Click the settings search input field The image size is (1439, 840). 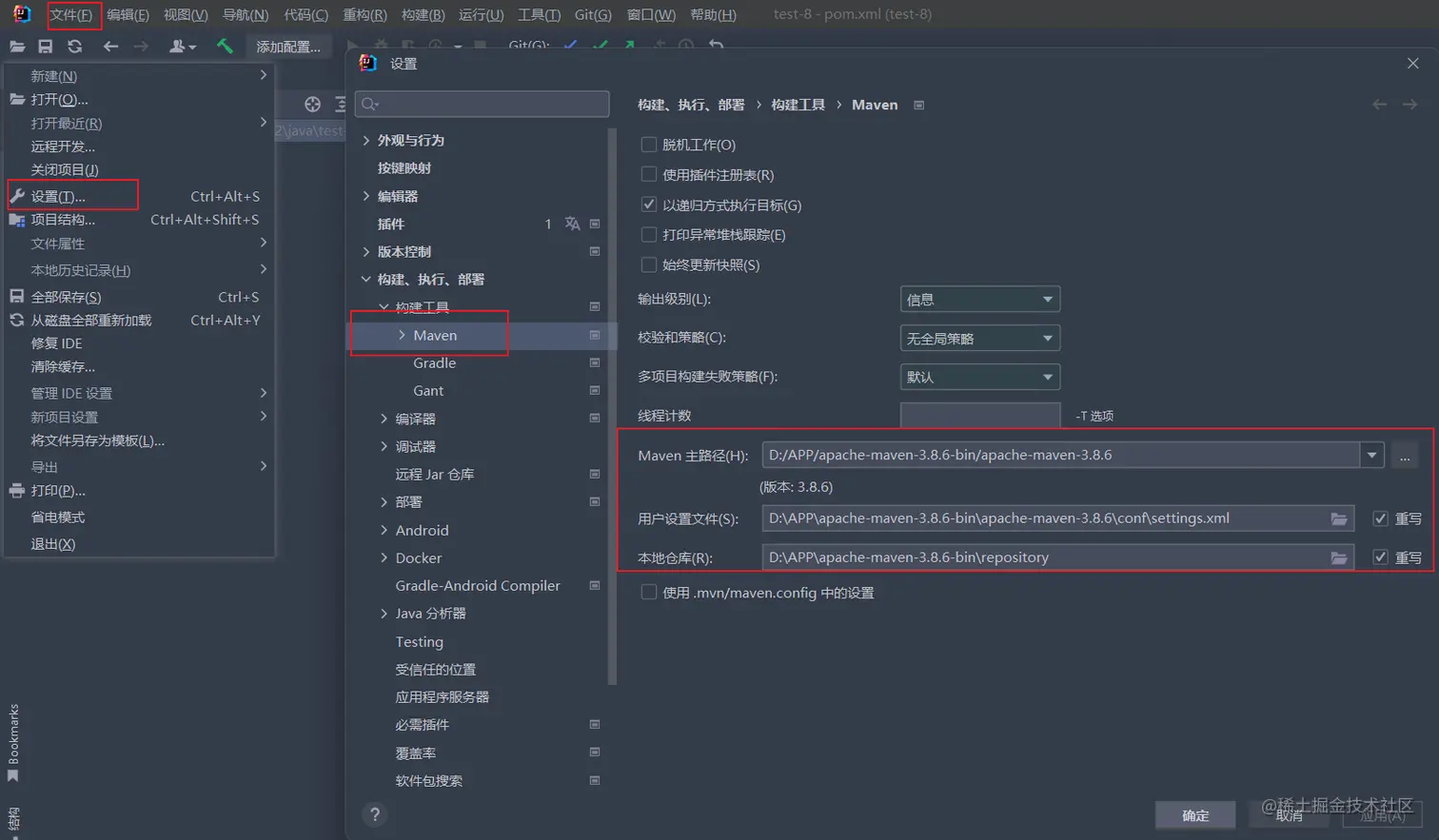pos(483,104)
